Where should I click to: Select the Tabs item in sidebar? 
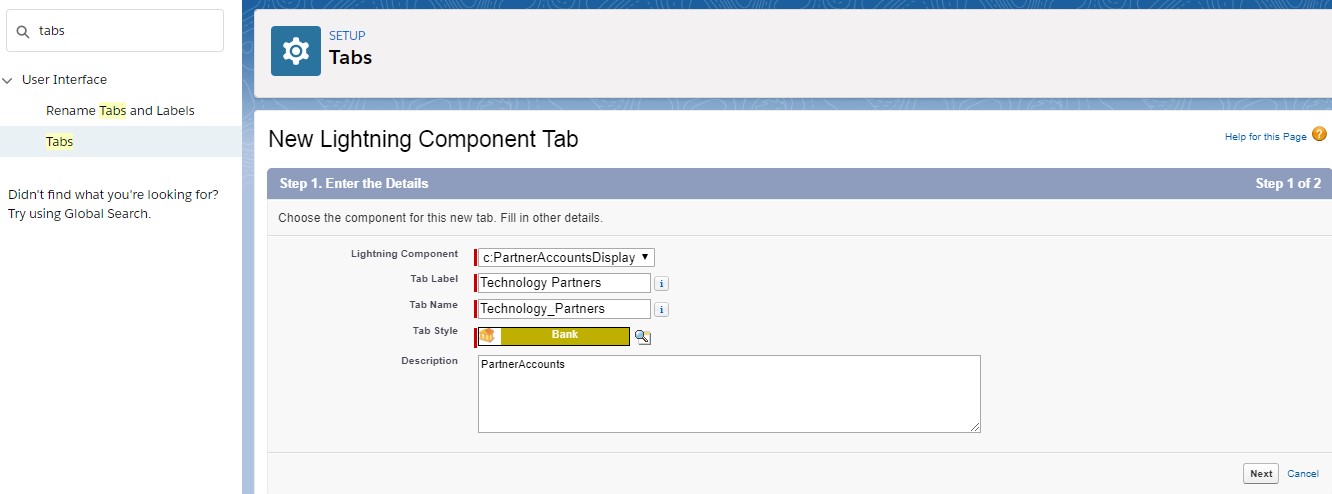[x=60, y=142]
